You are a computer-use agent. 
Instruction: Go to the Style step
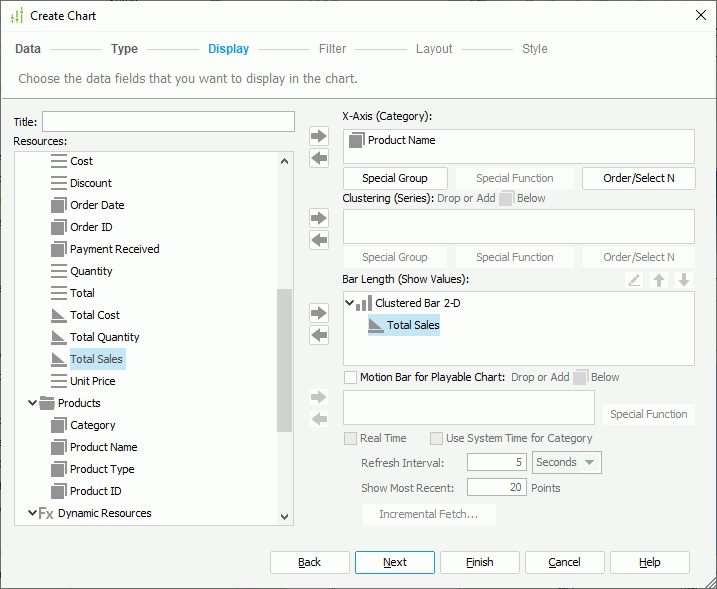pos(535,49)
